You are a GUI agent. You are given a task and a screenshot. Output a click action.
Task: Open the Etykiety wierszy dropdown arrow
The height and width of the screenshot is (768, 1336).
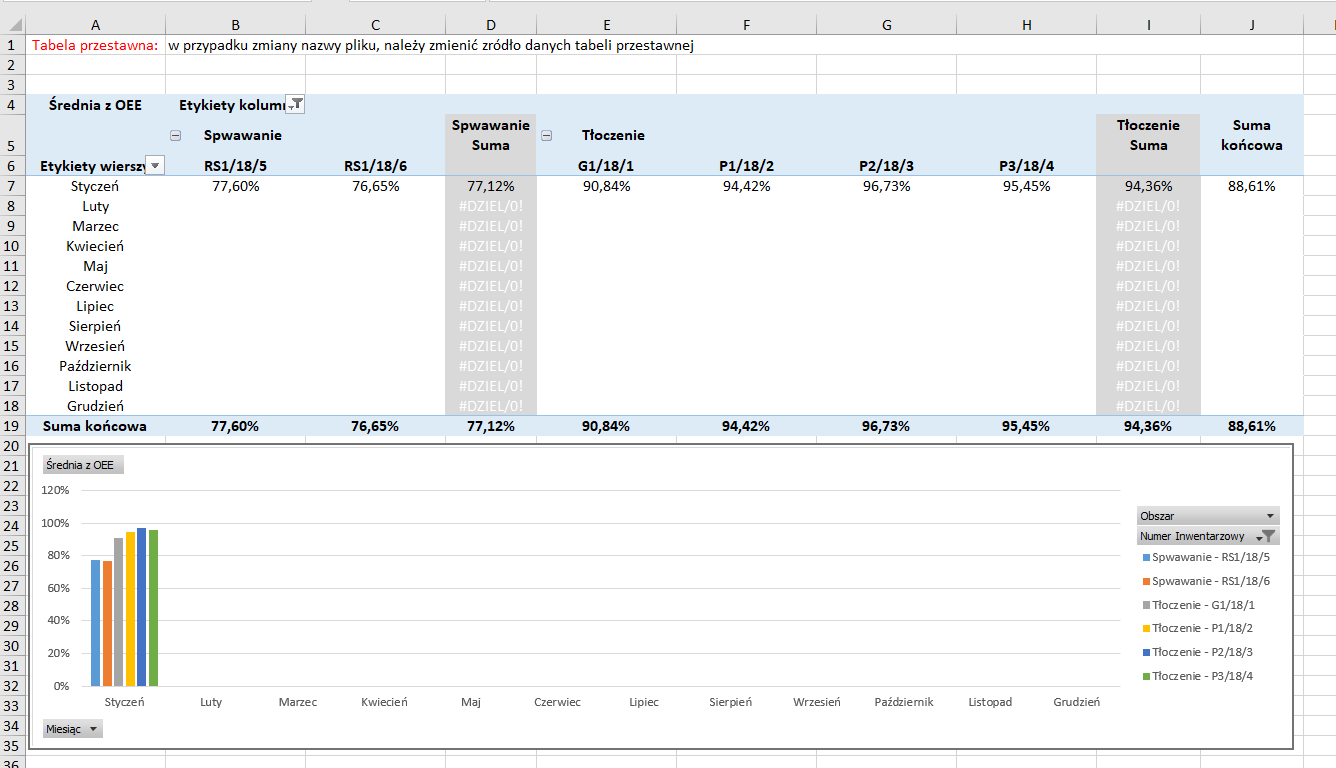[x=156, y=166]
